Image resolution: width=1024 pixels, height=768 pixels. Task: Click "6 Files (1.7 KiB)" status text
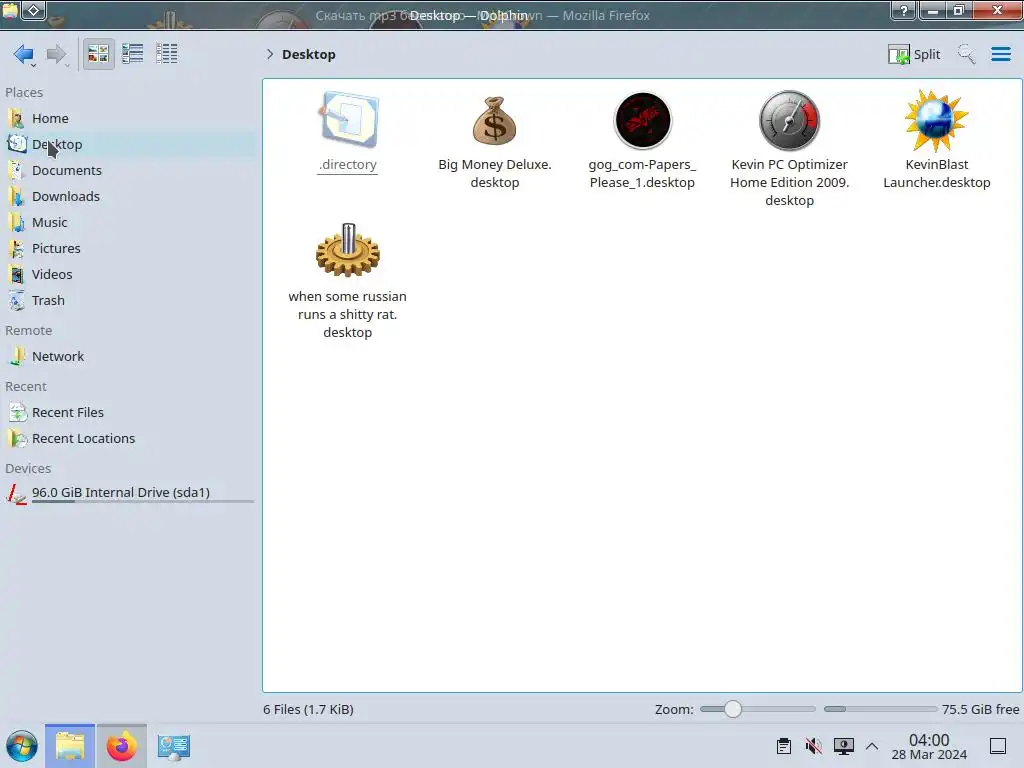[x=308, y=709]
